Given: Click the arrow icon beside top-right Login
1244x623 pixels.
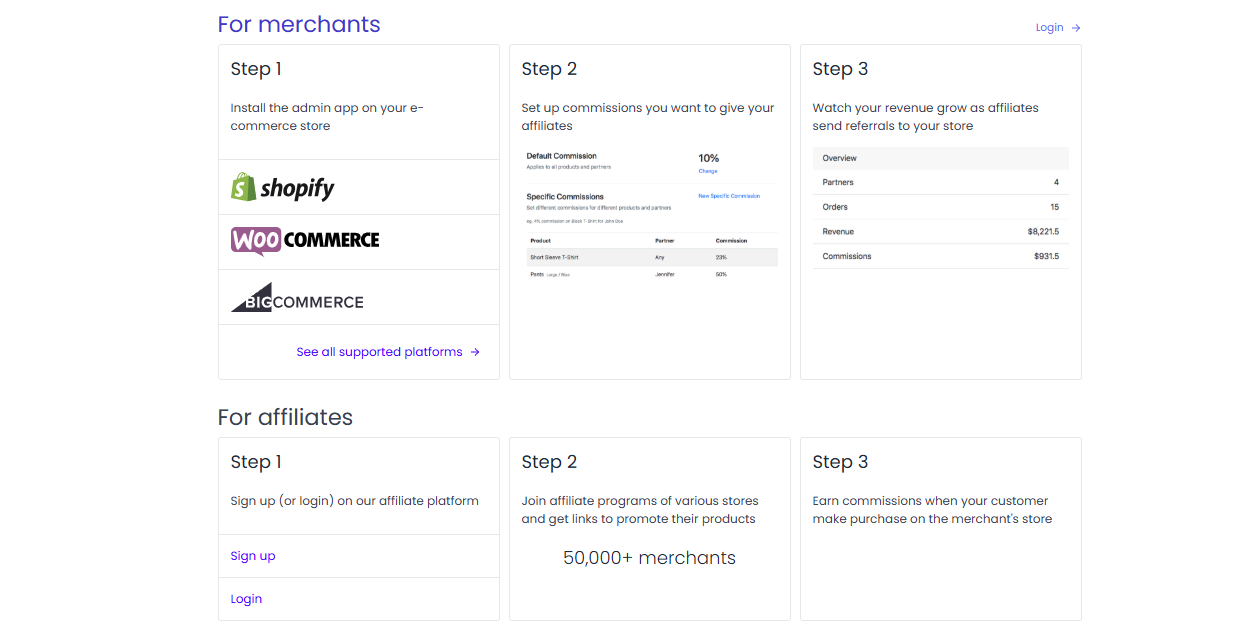Looking at the screenshot, I should (x=1077, y=27).
